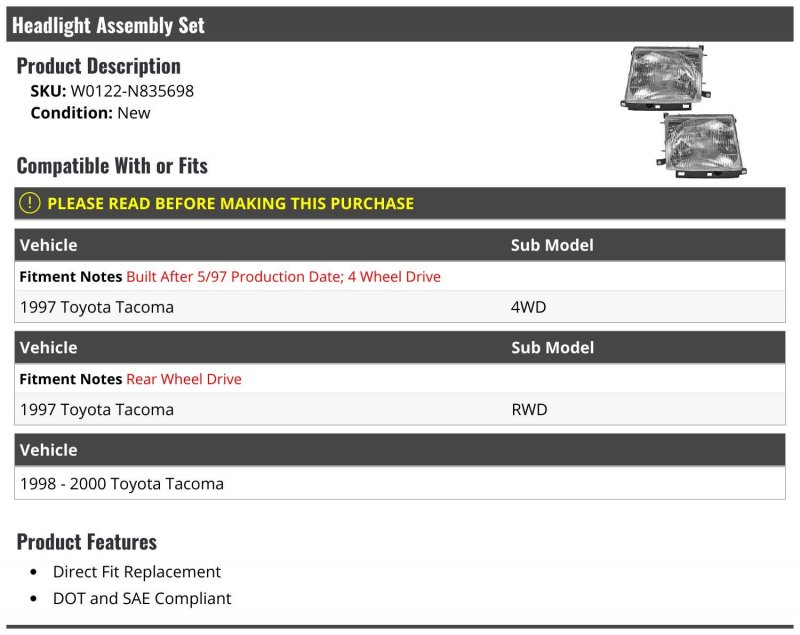This screenshot has height=635, width=800.
Task: Click the yellow warning exclamation icon
Action: click(30, 203)
